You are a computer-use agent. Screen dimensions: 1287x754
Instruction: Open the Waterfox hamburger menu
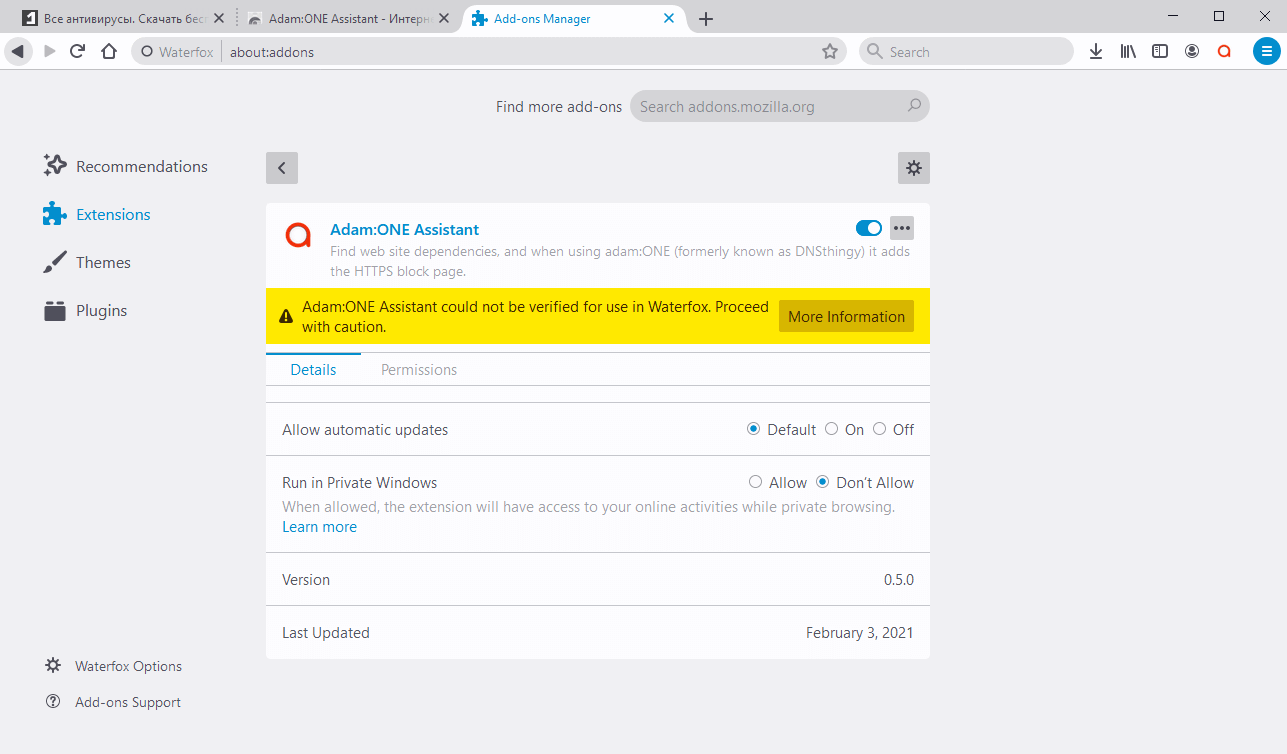(1267, 51)
